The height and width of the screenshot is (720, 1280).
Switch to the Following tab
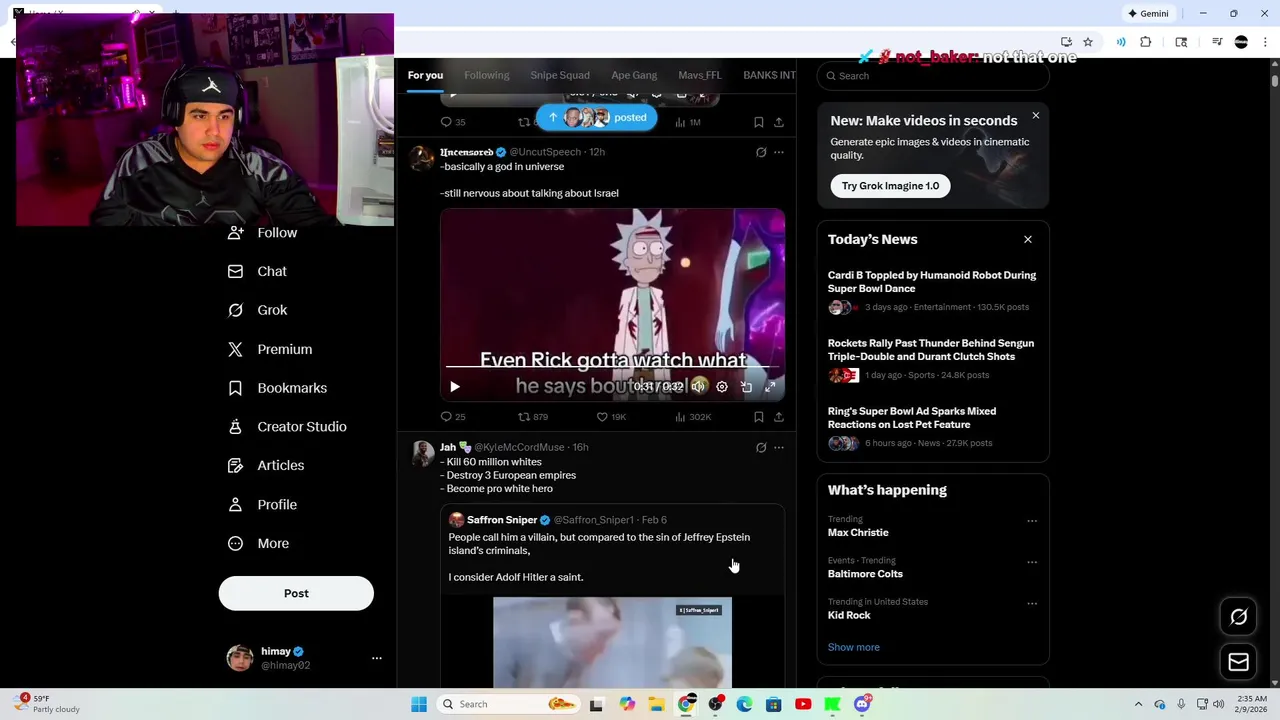[487, 75]
